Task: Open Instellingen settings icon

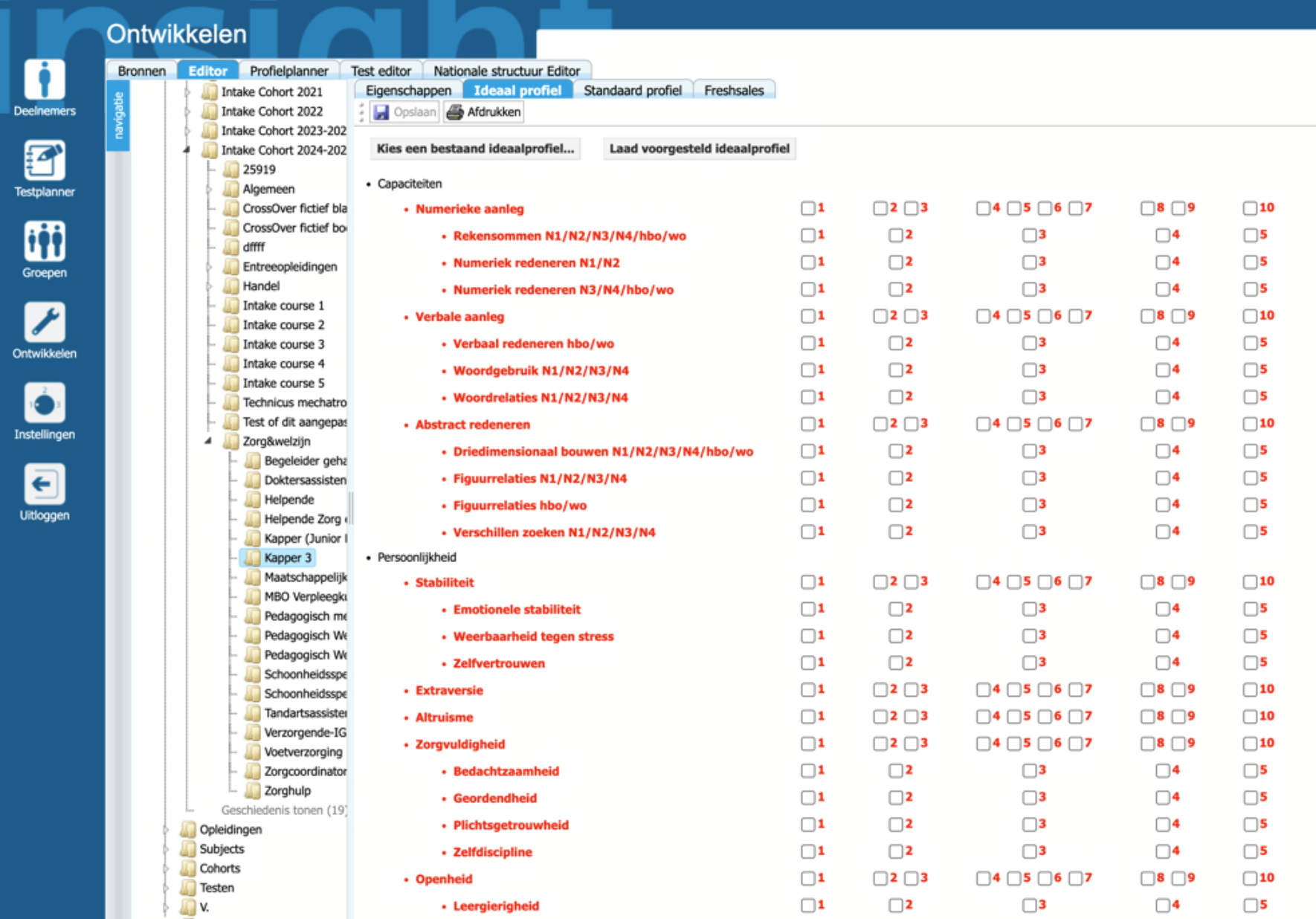Action: pyautogui.click(x=45, y=404)
